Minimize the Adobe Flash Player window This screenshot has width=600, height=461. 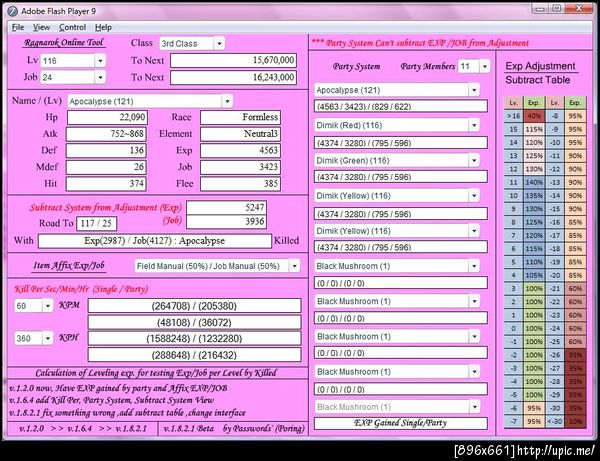coord(540,8)
